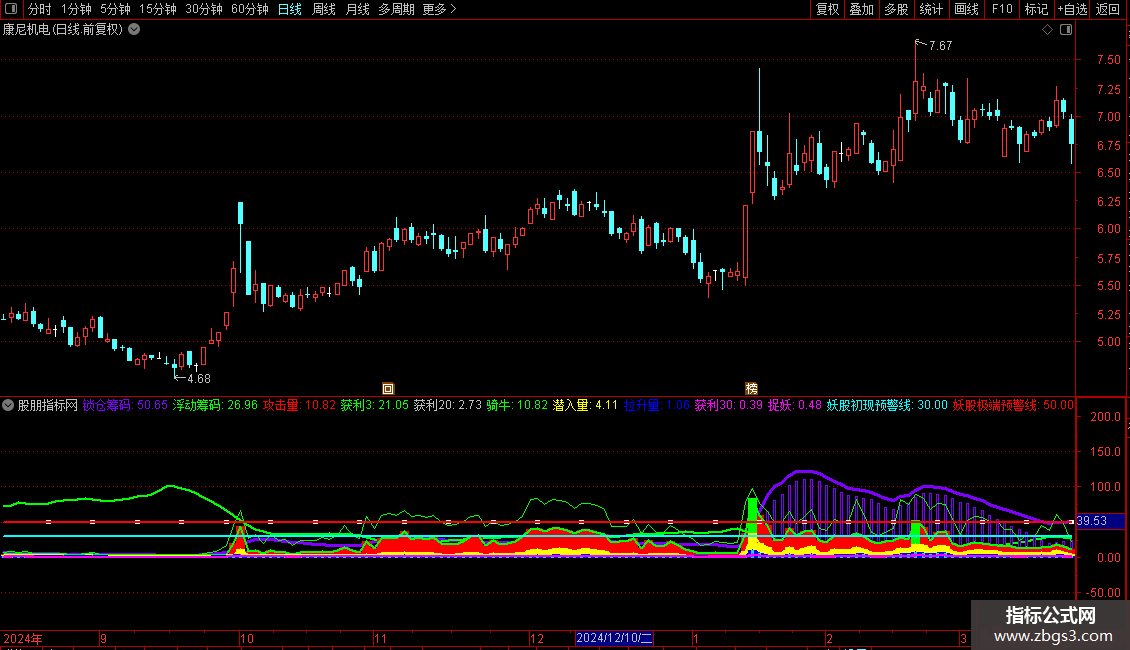
Task: Click the highlighted 2024/12/10 date marker
Action: 614,638
